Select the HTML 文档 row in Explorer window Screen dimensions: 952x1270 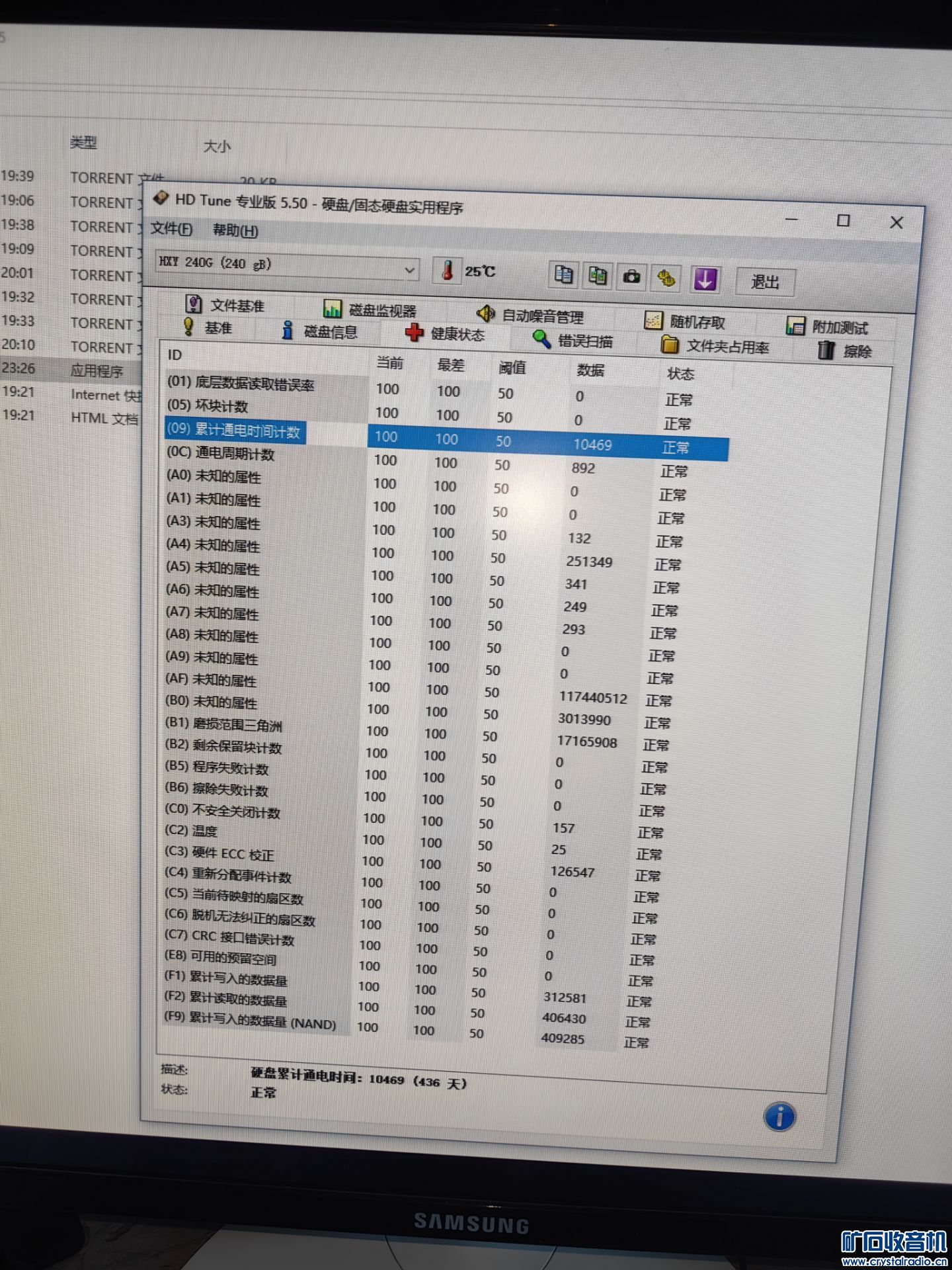click(71, 417)
